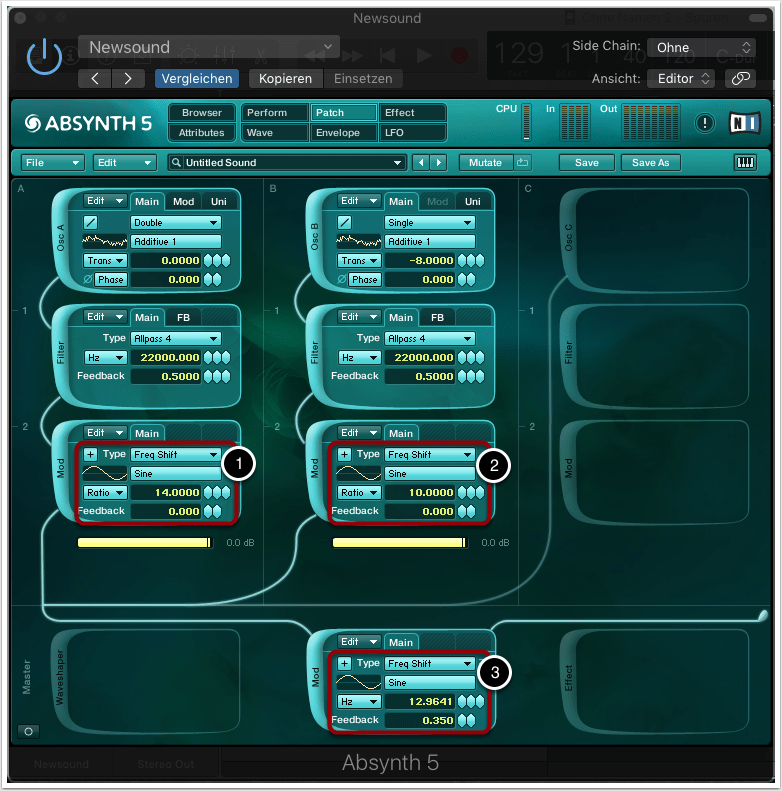782x791 pixels.
Task: Click the link chain icon button
Action: click(740, 79)
